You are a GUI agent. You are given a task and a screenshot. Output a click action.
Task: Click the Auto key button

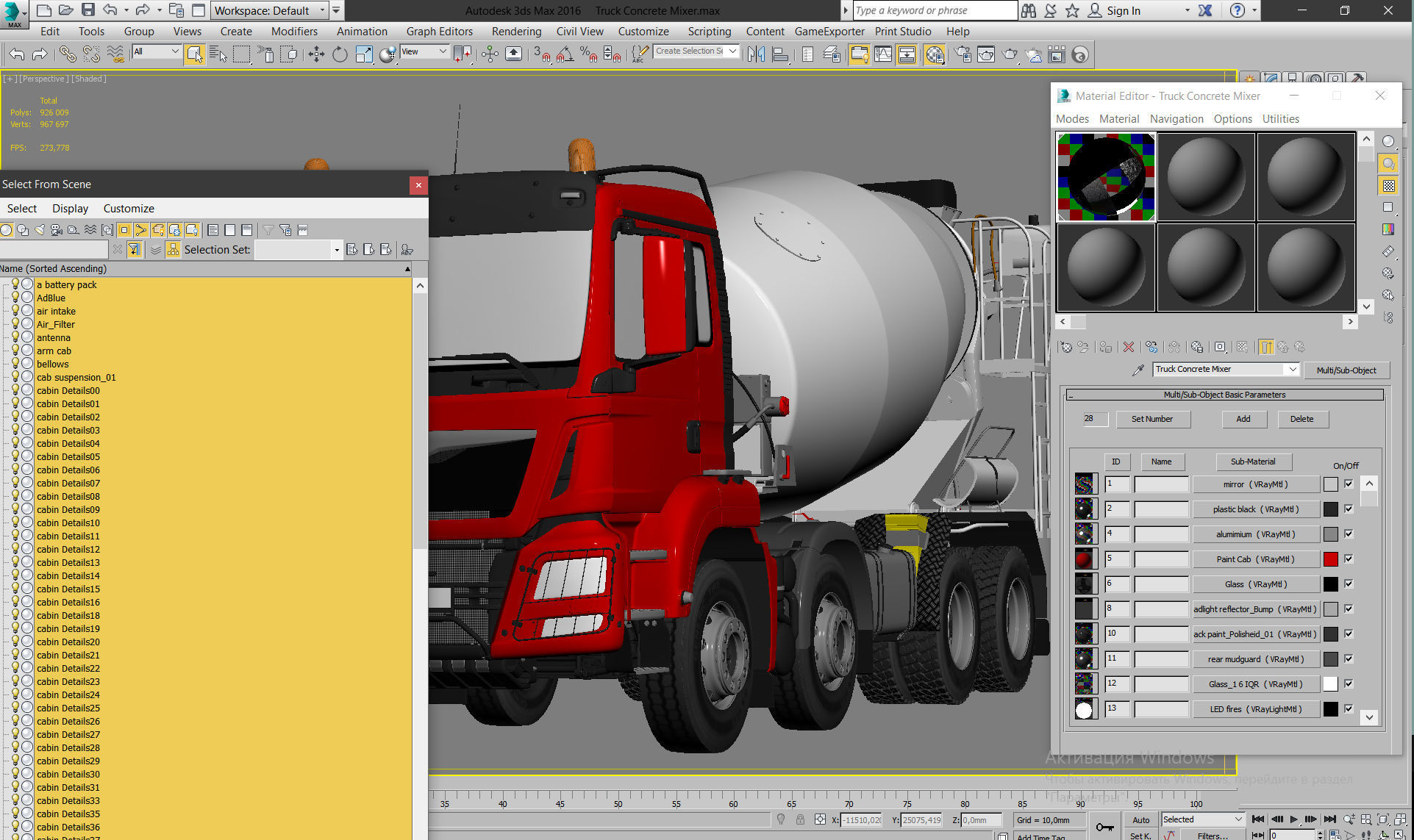pyautogui.click(x=1140, y=819)
